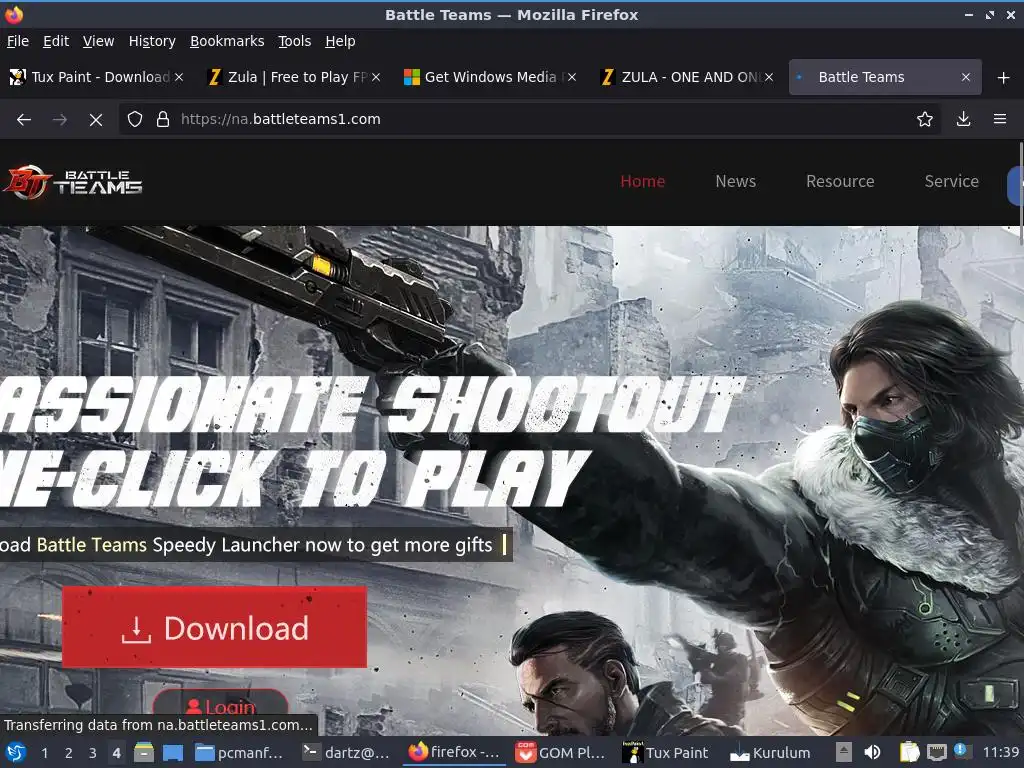Viewport: 1024px width, 768px height.
Task: Close the Battle Teams tab
Action: tap(966, 77)
